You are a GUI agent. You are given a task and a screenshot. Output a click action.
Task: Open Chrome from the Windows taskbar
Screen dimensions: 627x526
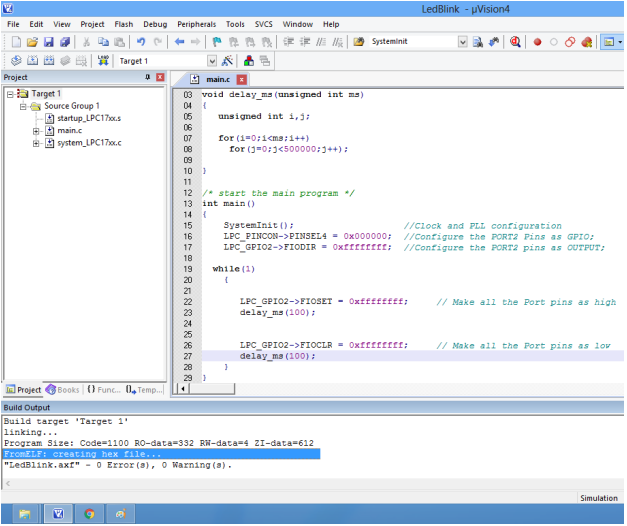tap(89, 514)
